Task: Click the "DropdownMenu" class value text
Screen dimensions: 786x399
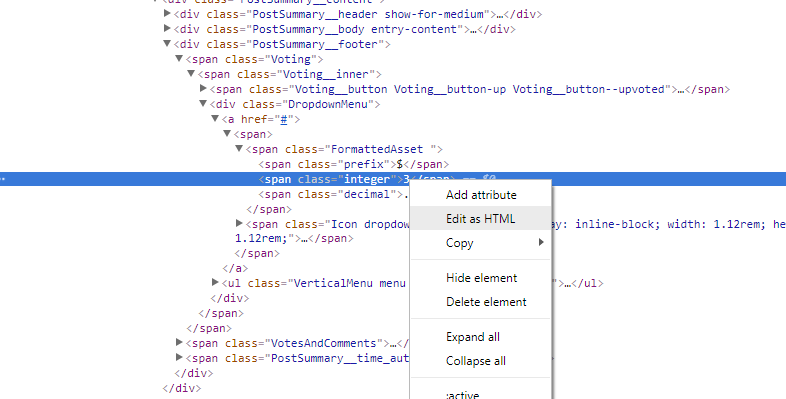Action: pyautogui.click(x=328, y=104)
